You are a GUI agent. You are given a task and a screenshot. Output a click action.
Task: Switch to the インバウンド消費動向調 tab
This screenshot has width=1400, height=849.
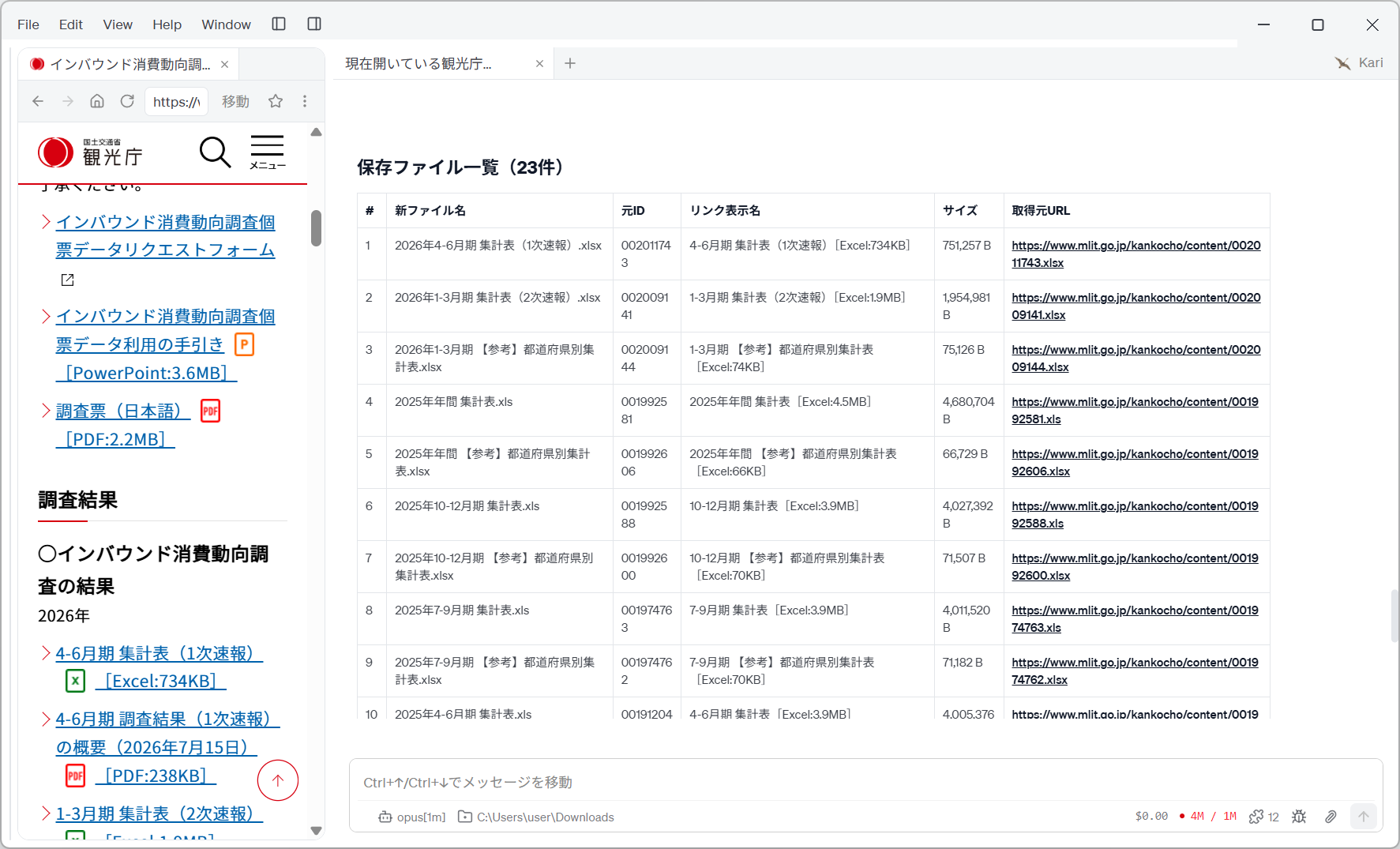coord(129,64)
